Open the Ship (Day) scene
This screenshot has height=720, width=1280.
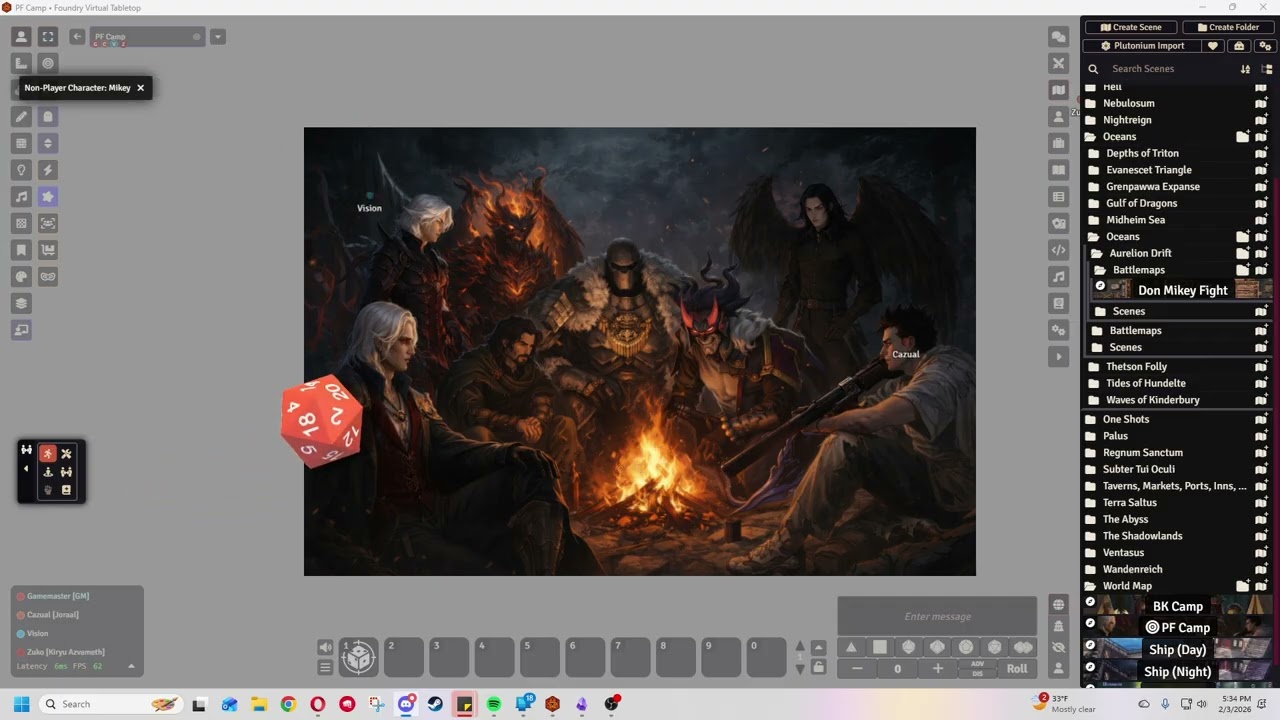1178,650
